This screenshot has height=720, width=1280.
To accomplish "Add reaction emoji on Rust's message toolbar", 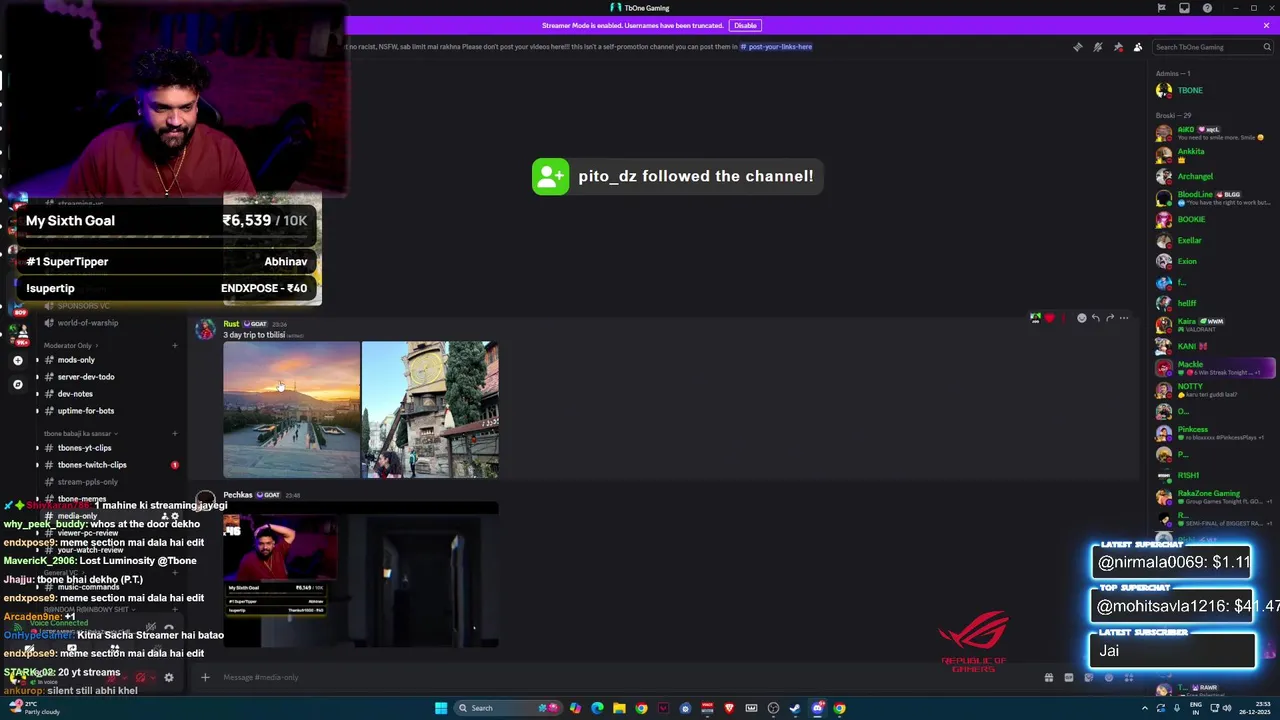I will (x=1081, y=318).
